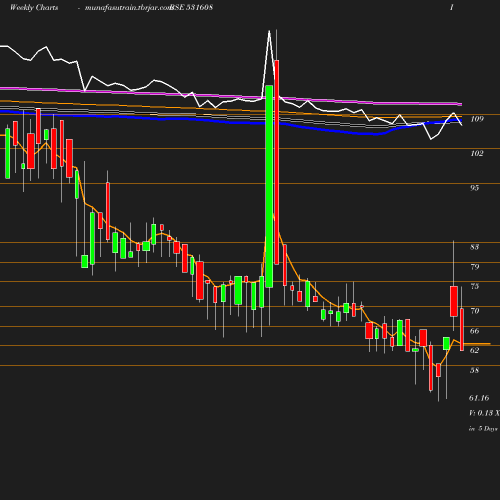Click the 61.16 last price value
This screenshot has height=500, width=500.
pos(479,398)
